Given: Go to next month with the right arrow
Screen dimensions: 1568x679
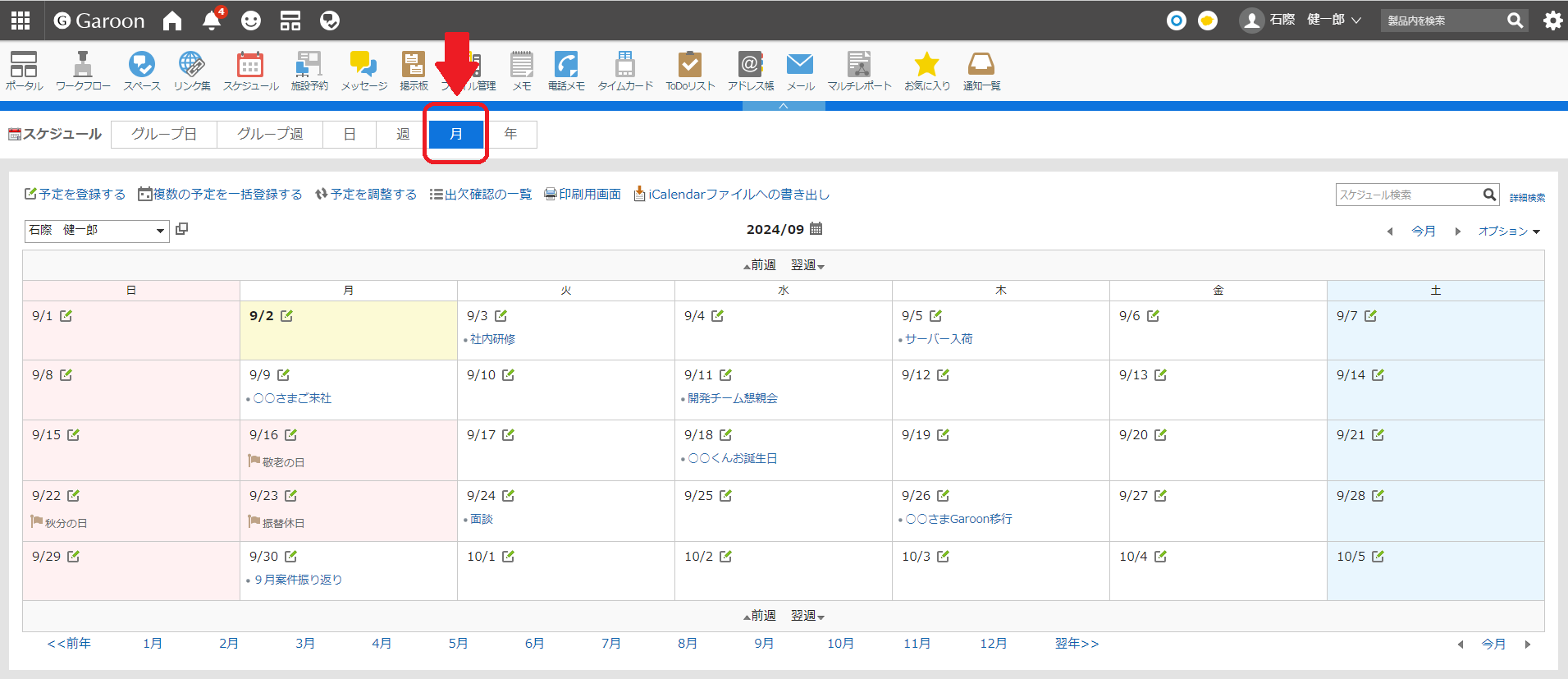Looking at the screenshot, I should 1458,232.
